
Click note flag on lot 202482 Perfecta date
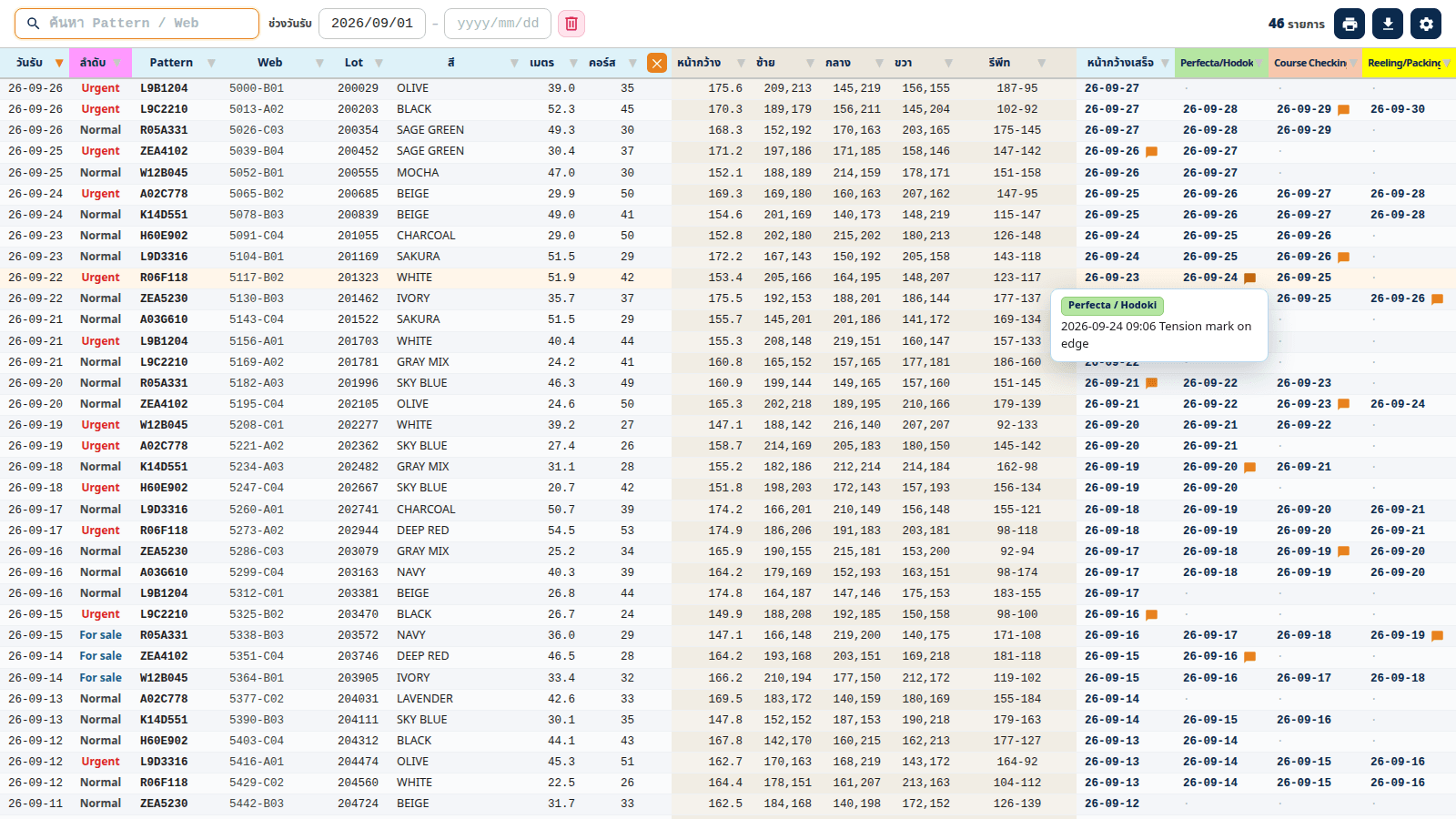coord(1249,468)
